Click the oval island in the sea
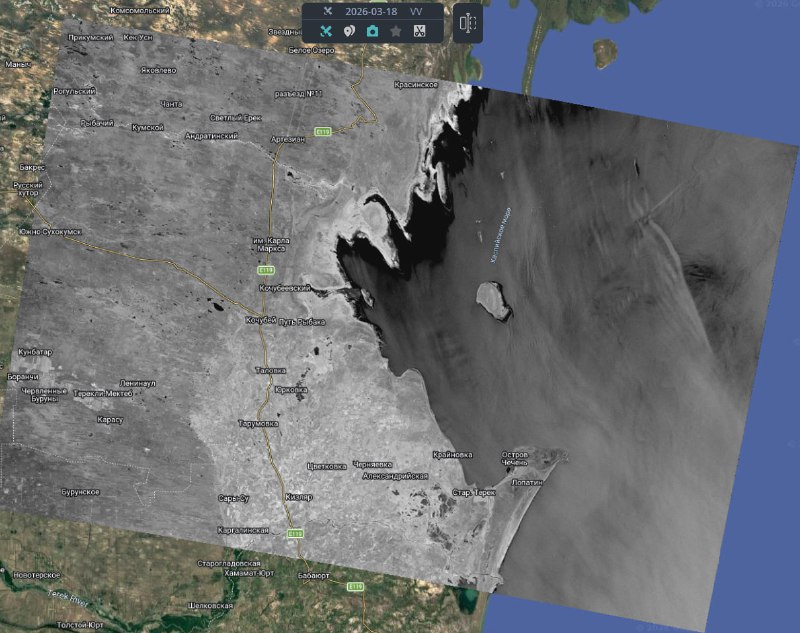Viewport: 800px width, 633px height. 492,299
